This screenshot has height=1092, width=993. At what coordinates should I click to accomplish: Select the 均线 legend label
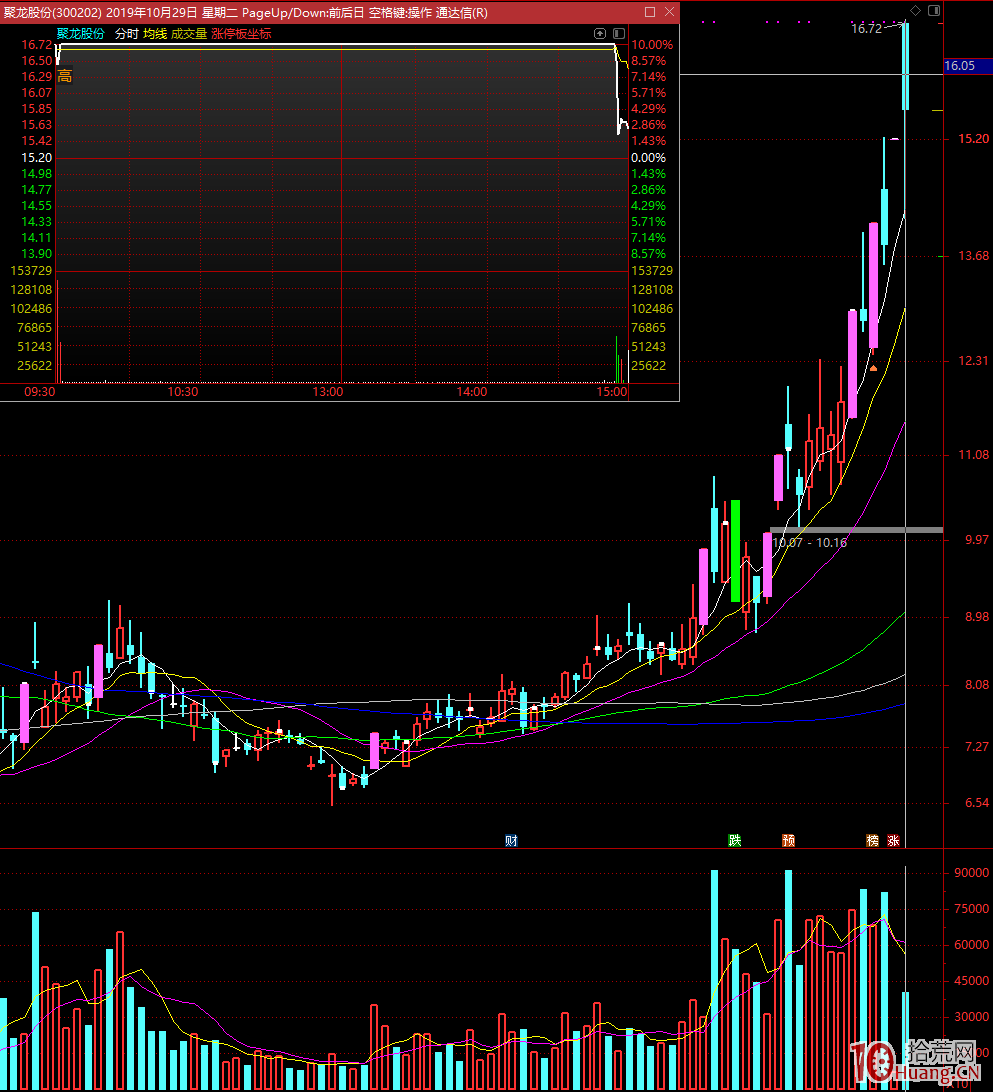(x=155, y=33)
